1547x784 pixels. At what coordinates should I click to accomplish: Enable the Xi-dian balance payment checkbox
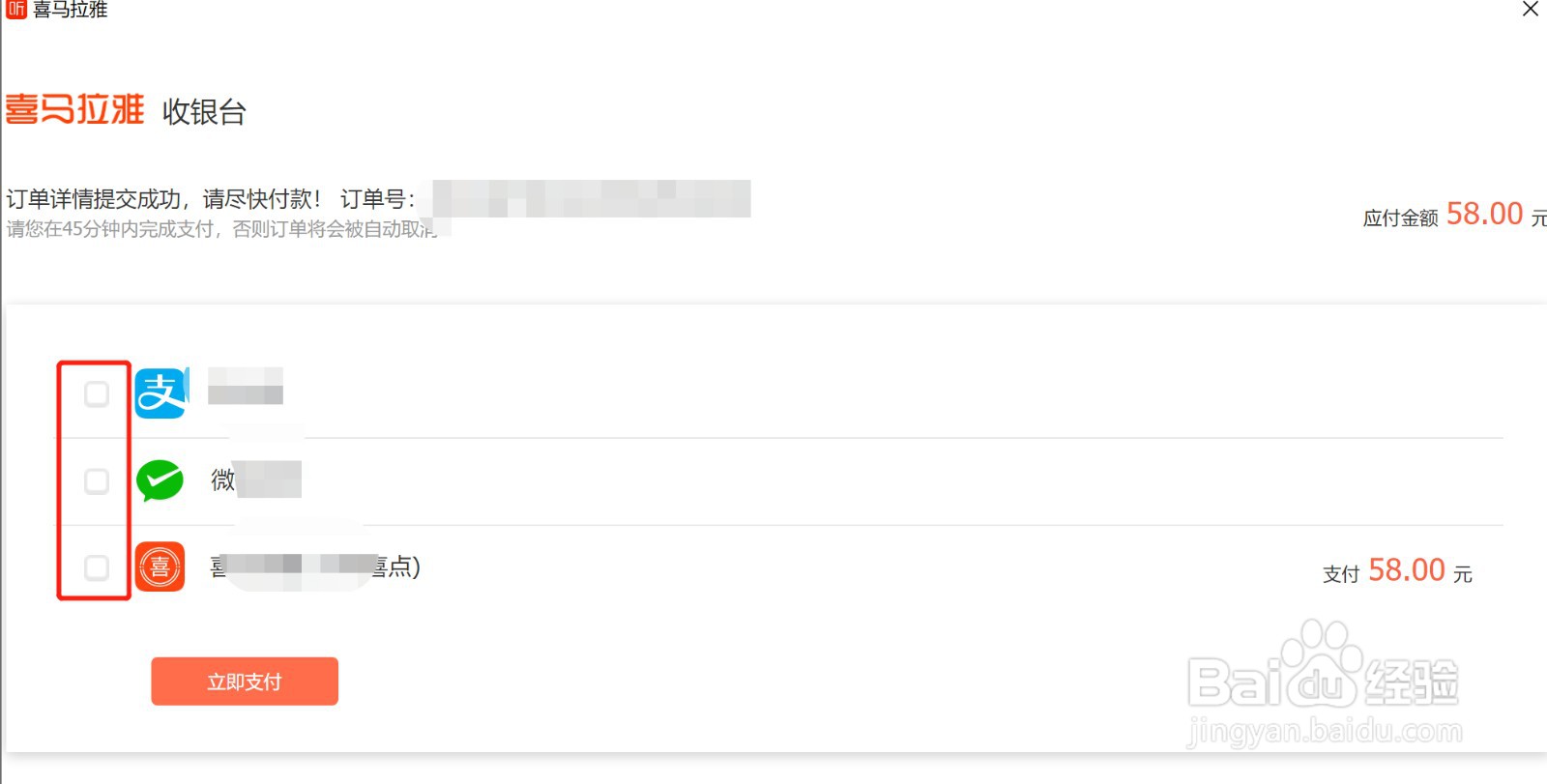[97, 567]
